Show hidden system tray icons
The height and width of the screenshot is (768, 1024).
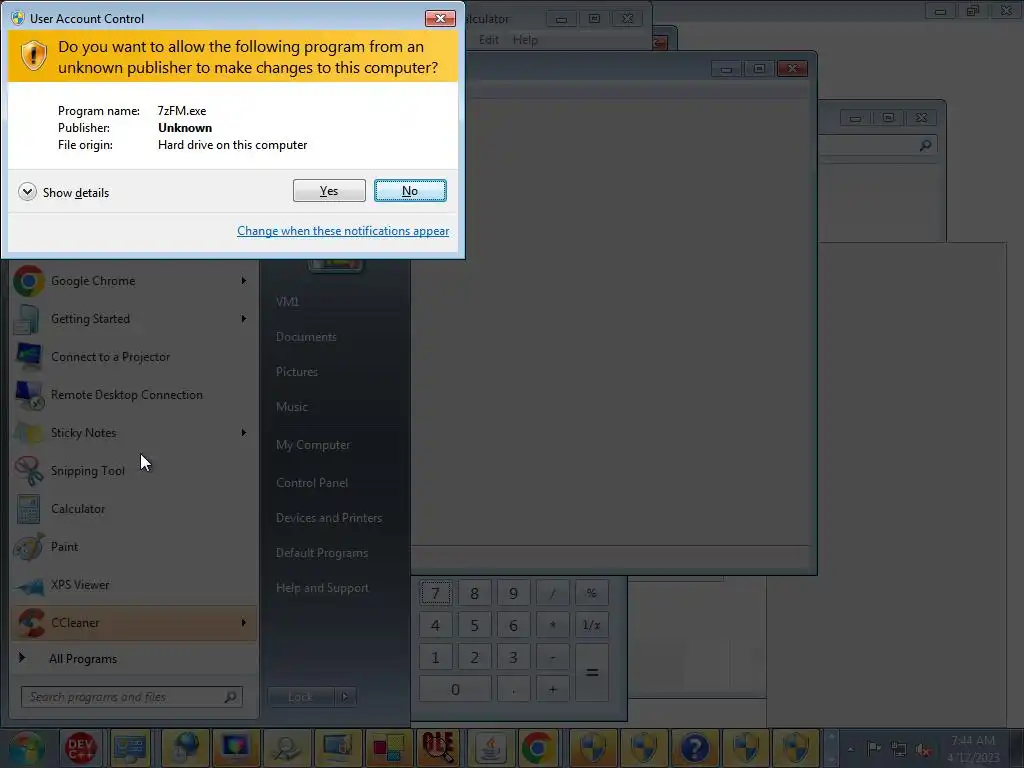coord(850,749)
